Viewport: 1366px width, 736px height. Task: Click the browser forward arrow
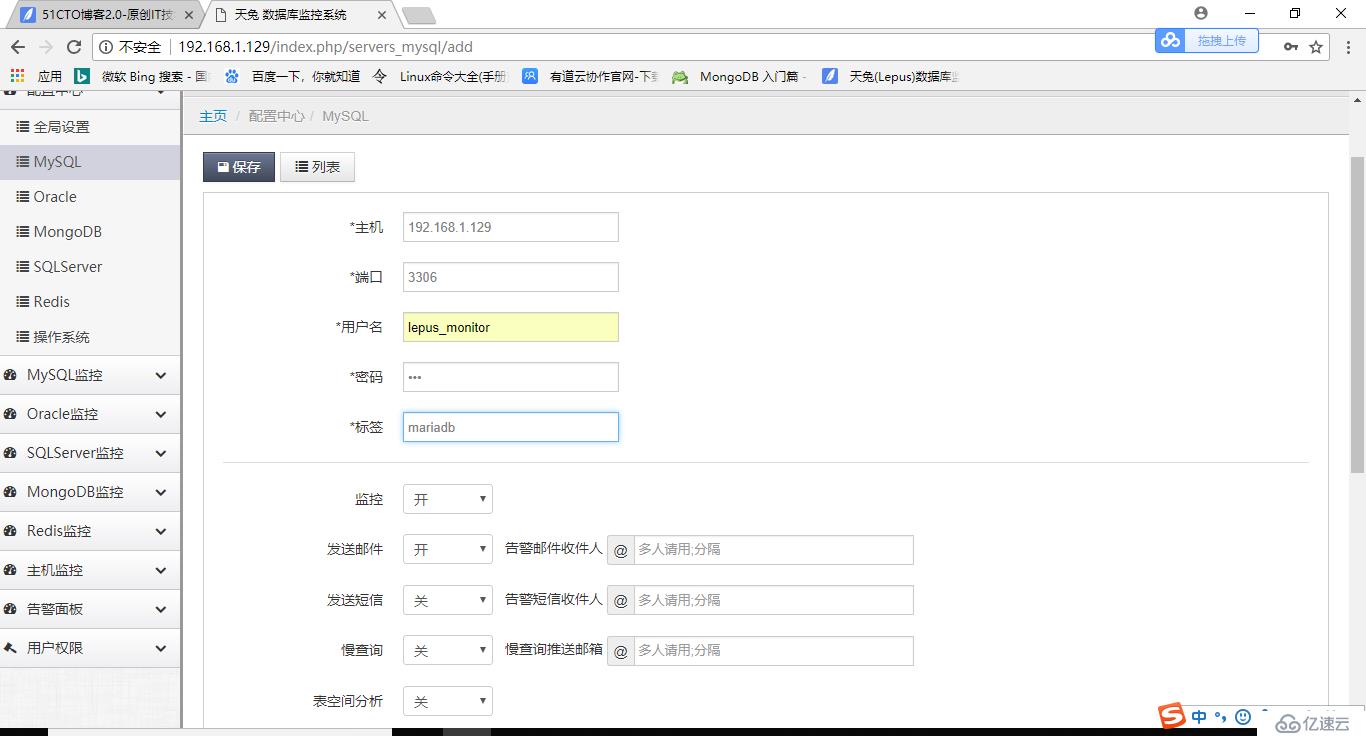(45, 47)
